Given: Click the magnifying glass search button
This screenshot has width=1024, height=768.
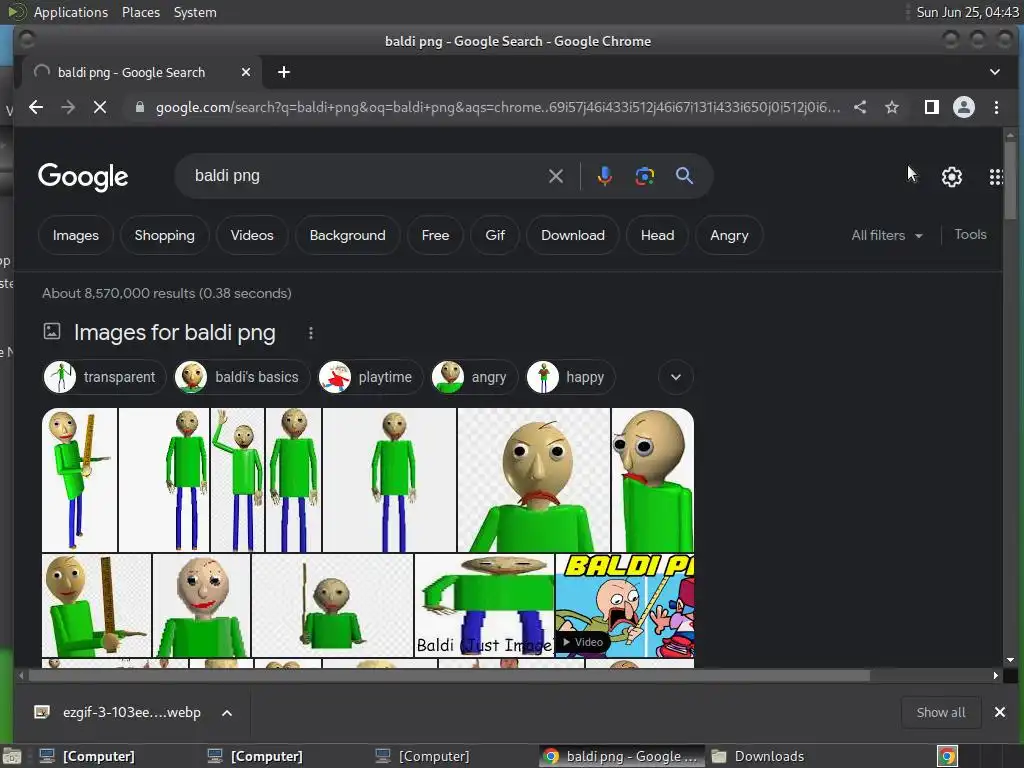Looking at the screenshot, I should pyautogui.click(x=684, y=176).
